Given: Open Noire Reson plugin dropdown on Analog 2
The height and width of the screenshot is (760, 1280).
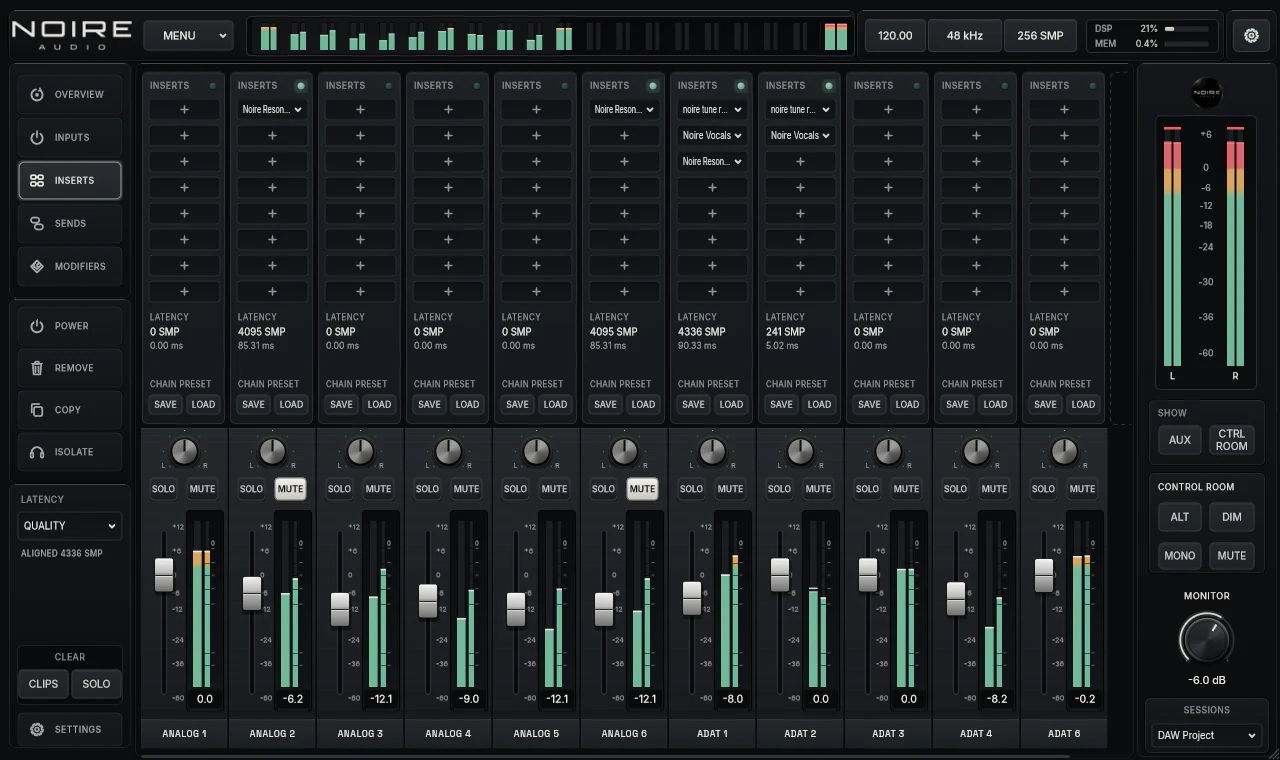Looking at the screenshot, I should (x=272, y=110).
